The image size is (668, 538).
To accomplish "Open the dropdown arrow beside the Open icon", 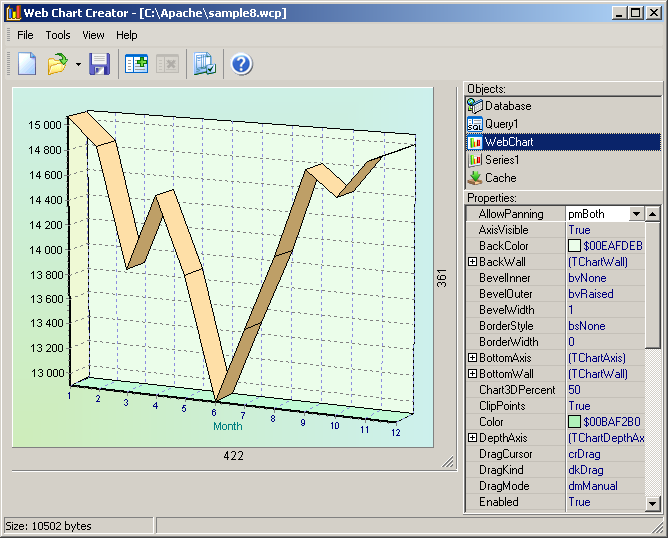I will [78, 65].
